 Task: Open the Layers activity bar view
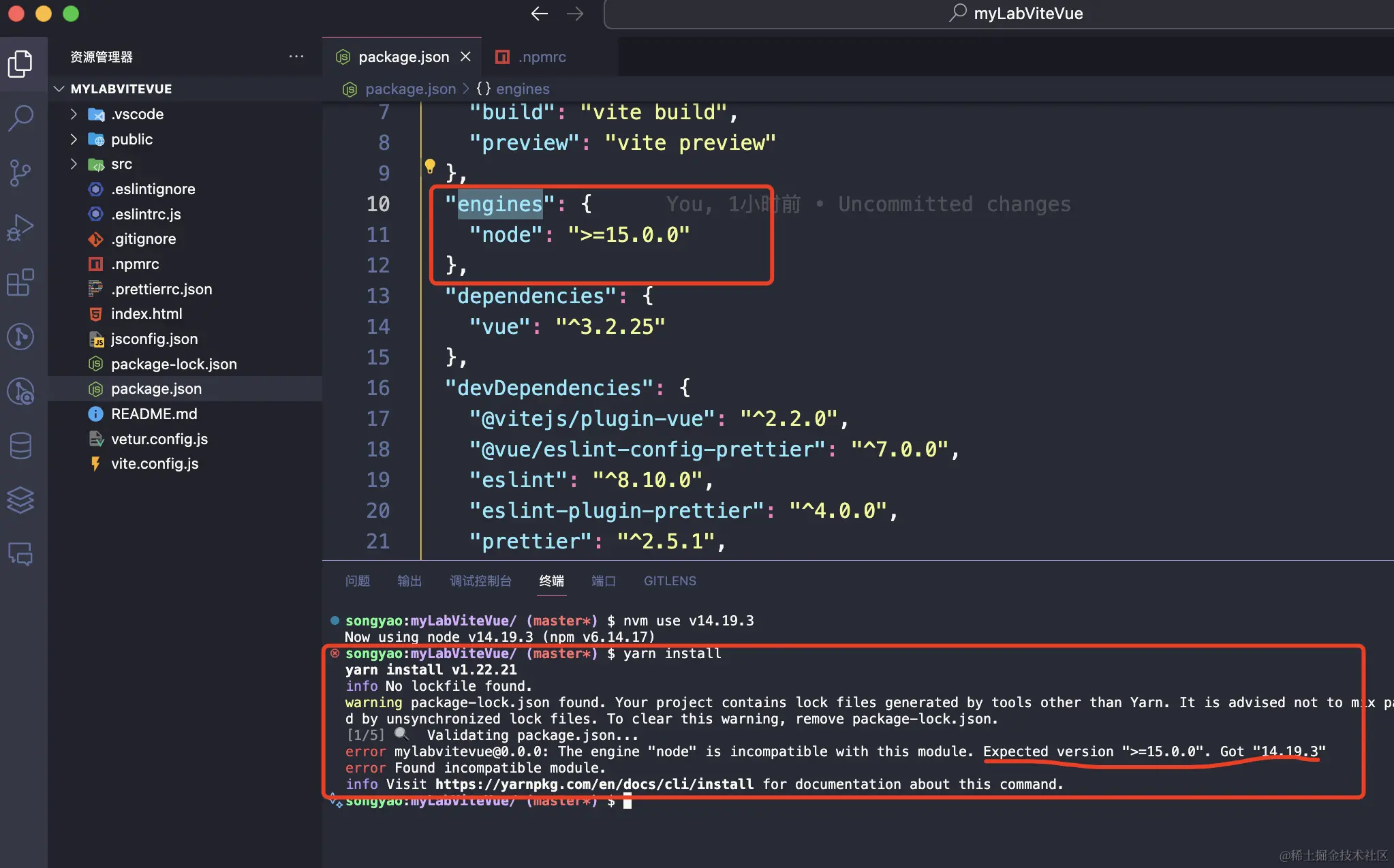tap(21, 499)
